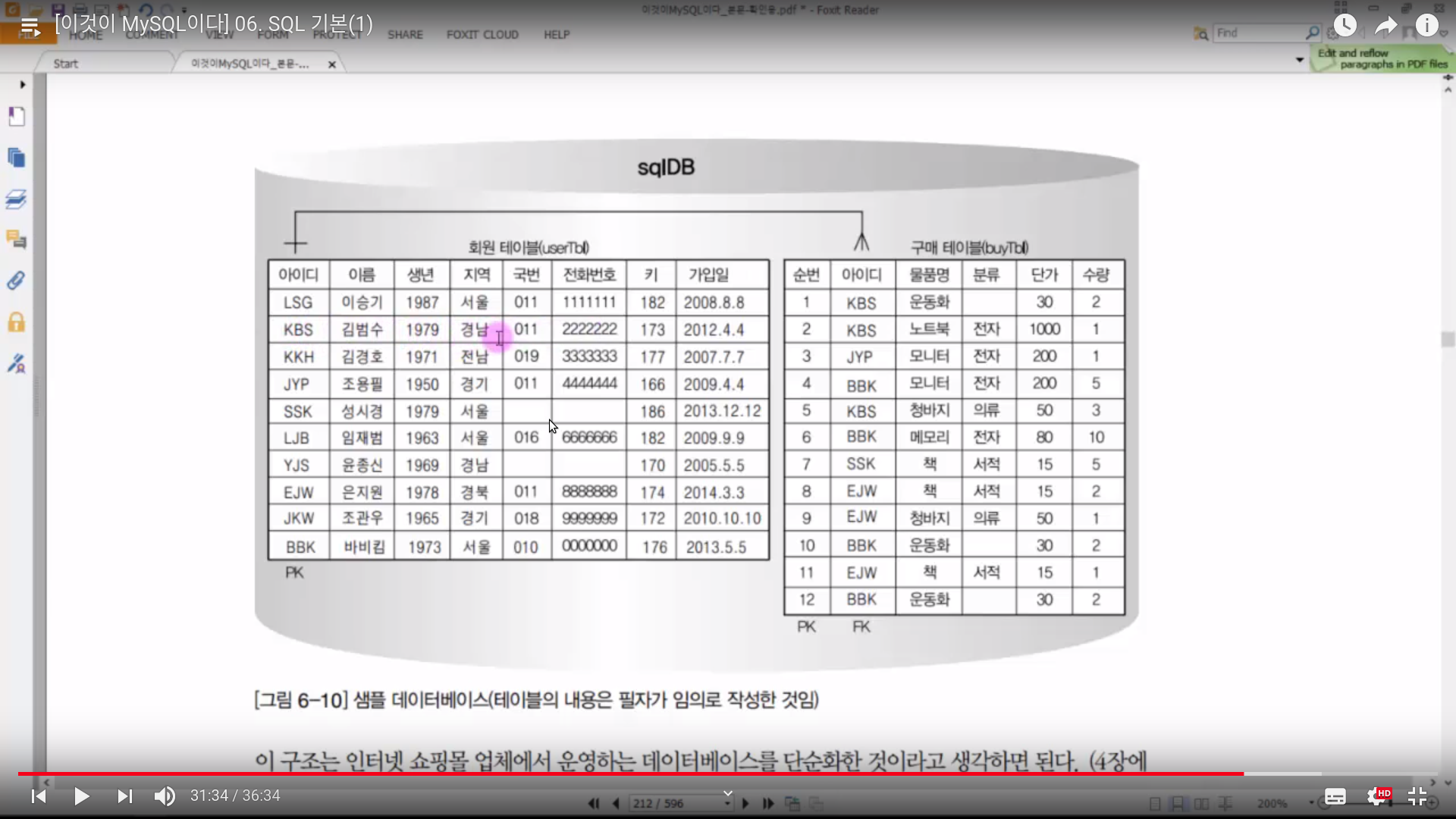Open the page number dropdown arrow
The image size is (1456, 819).
728,803
